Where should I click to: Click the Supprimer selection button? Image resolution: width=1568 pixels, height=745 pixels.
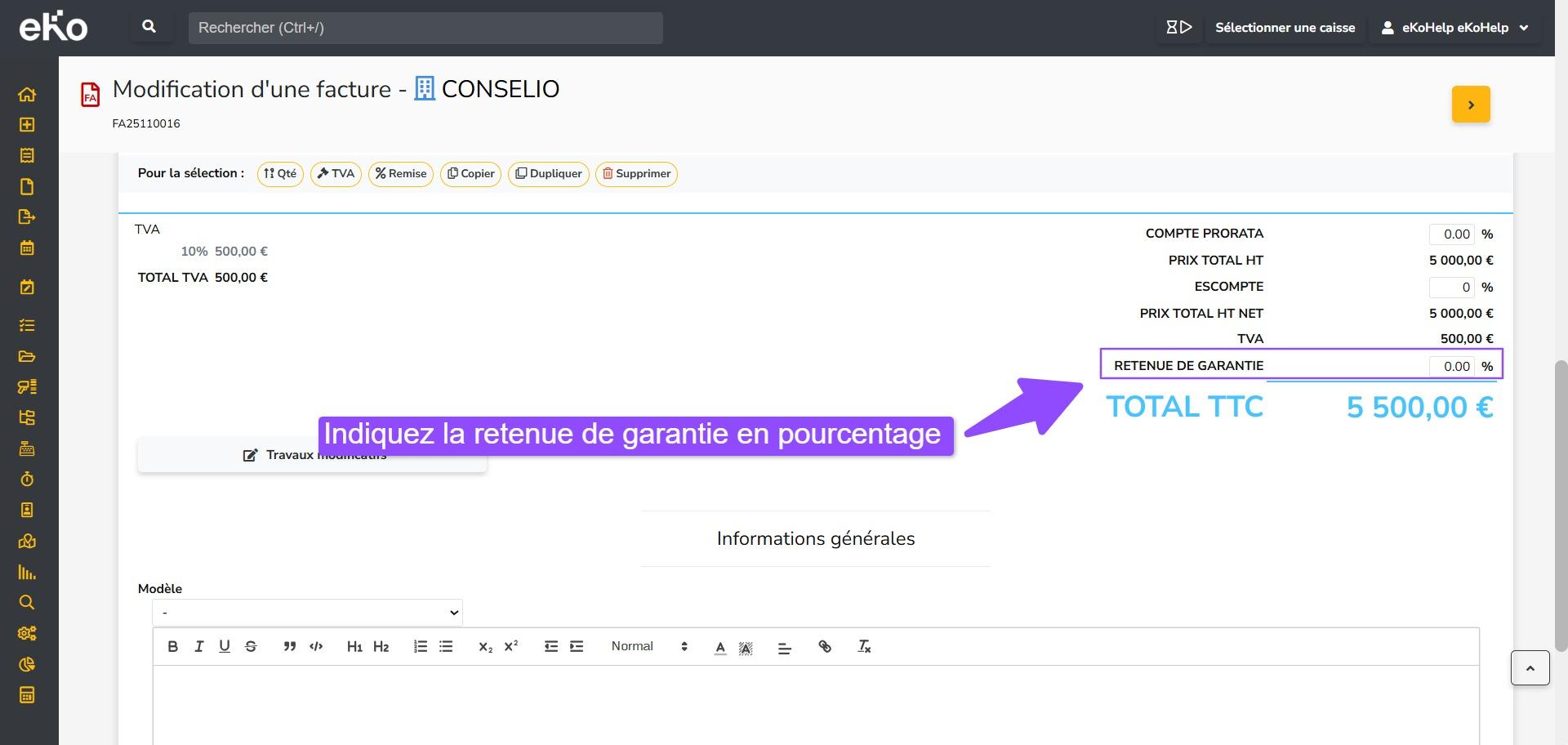click(636, 174)
